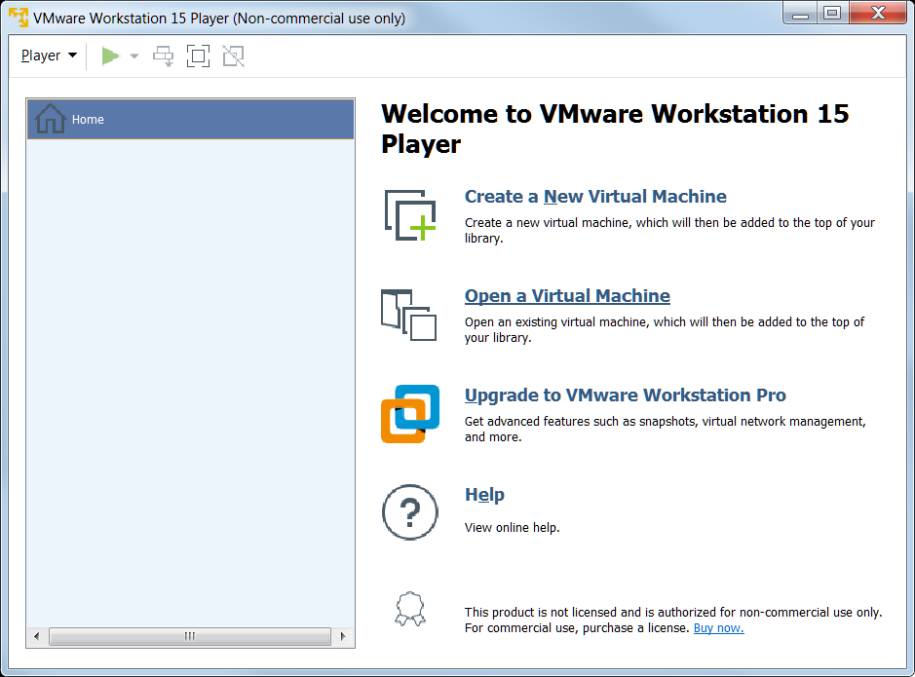Click the new virtual machine plus icon
Screen dimensions: 915x677
[410, 215]
